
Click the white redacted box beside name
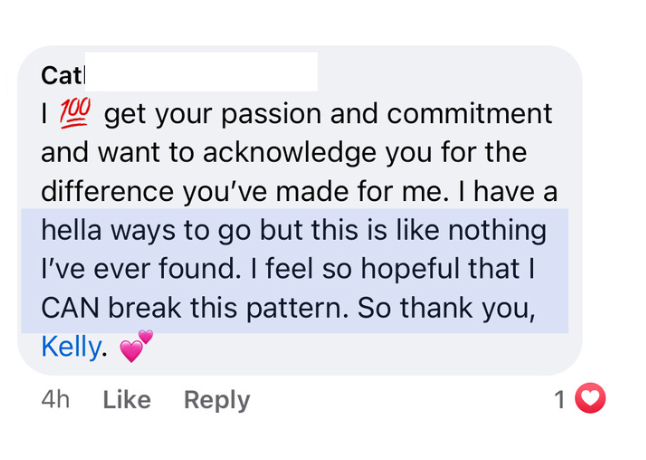[x=201, y=72]
